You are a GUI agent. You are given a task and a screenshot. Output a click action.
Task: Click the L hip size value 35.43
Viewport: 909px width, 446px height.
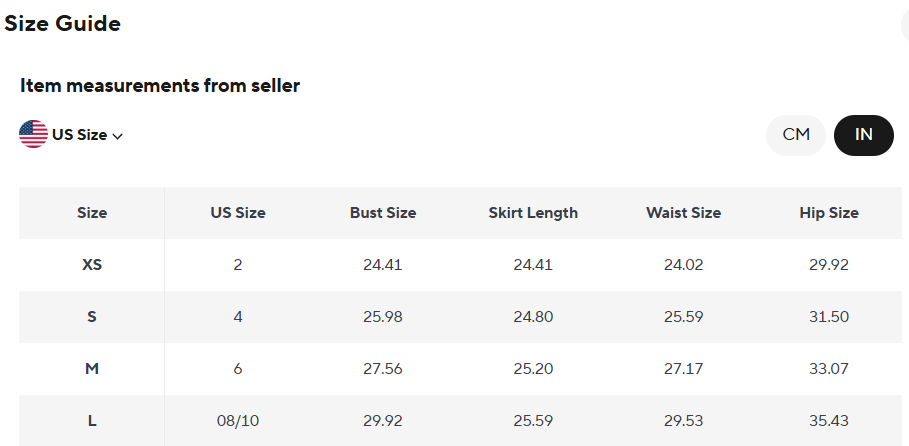click(x=829, y=421)
